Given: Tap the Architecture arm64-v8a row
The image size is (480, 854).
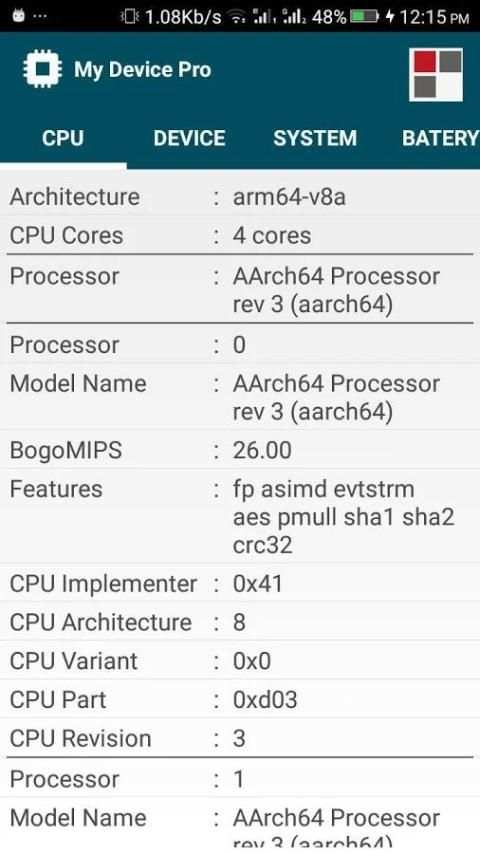Looking at the screenshot, I should pos(240,197).
